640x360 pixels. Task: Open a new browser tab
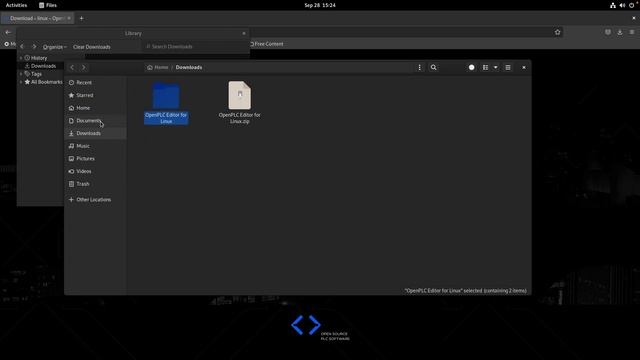click(x=81, y=18)
